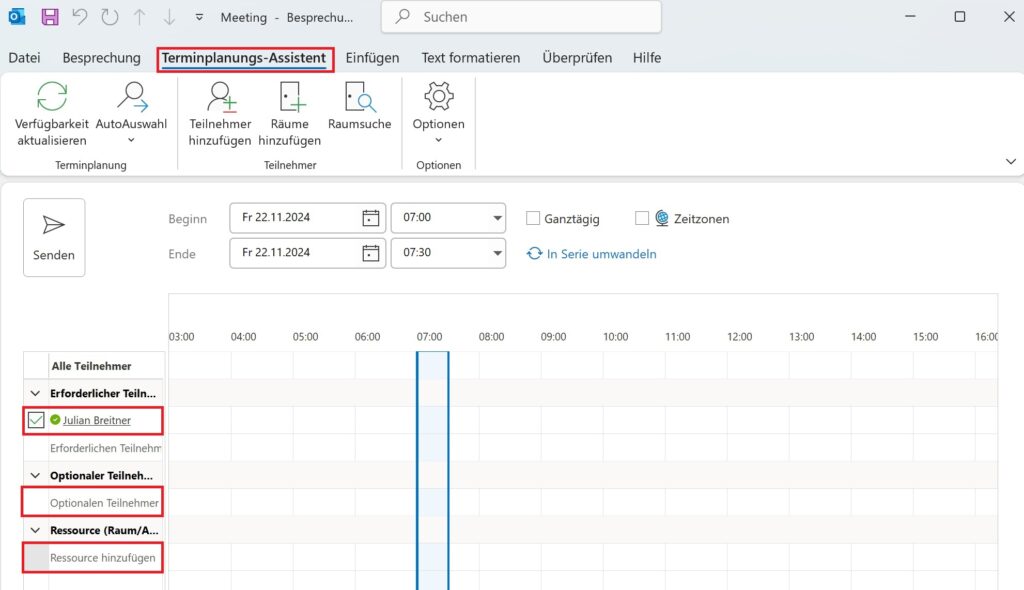The width and height of the screenshot is (1024, 590).
Task: Collapse the Optionaler Teilnehmer group
Action: pos(35,476)
